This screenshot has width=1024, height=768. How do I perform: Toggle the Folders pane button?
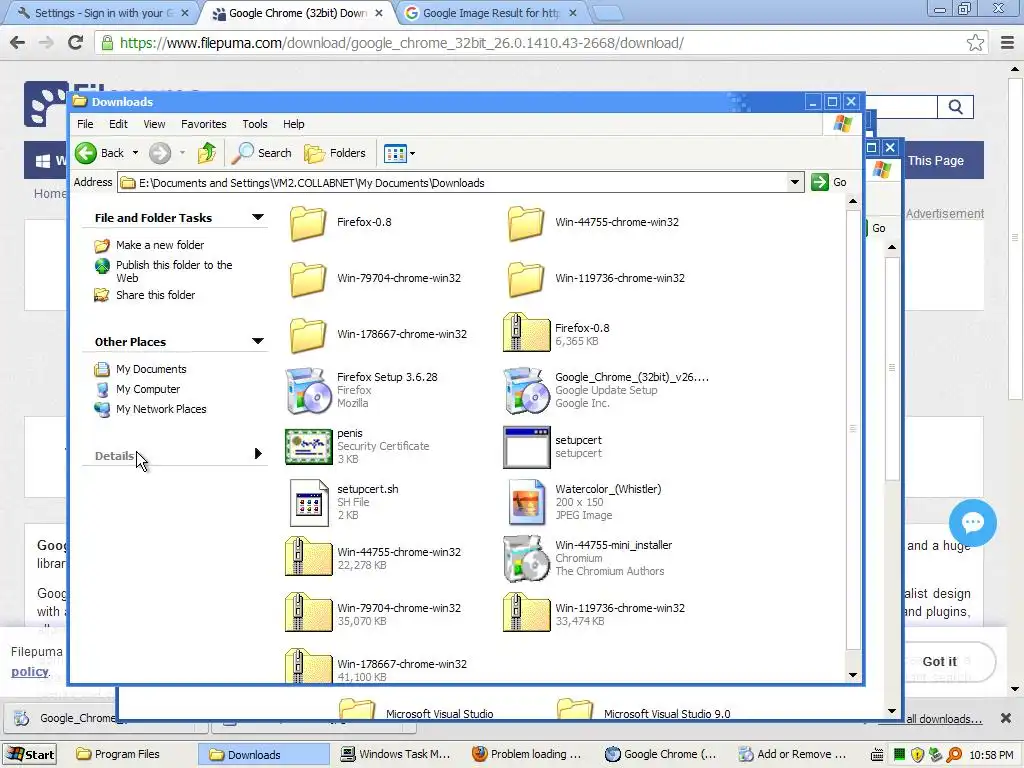(335, 153)
